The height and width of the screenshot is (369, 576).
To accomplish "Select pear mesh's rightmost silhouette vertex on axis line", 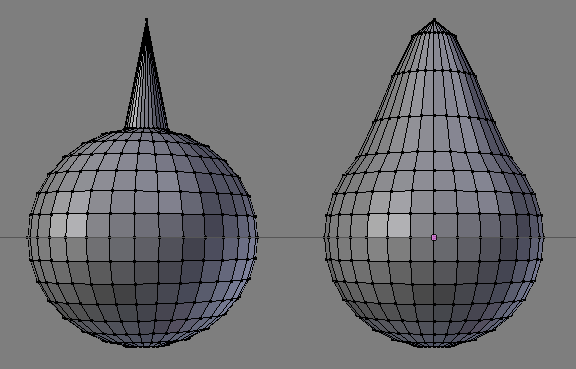I will [543, 237].
